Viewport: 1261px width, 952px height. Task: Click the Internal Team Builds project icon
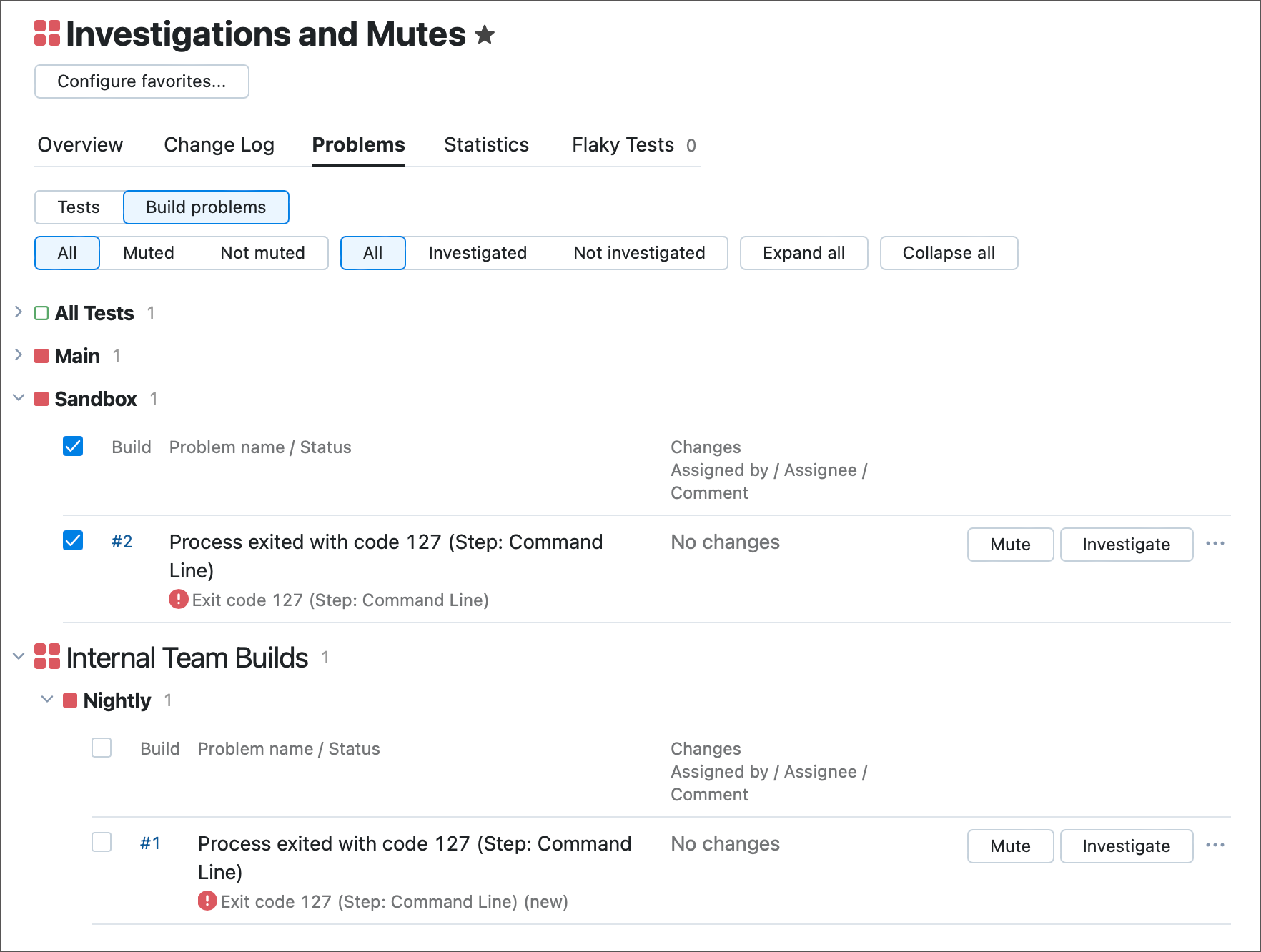coord(47,657)
